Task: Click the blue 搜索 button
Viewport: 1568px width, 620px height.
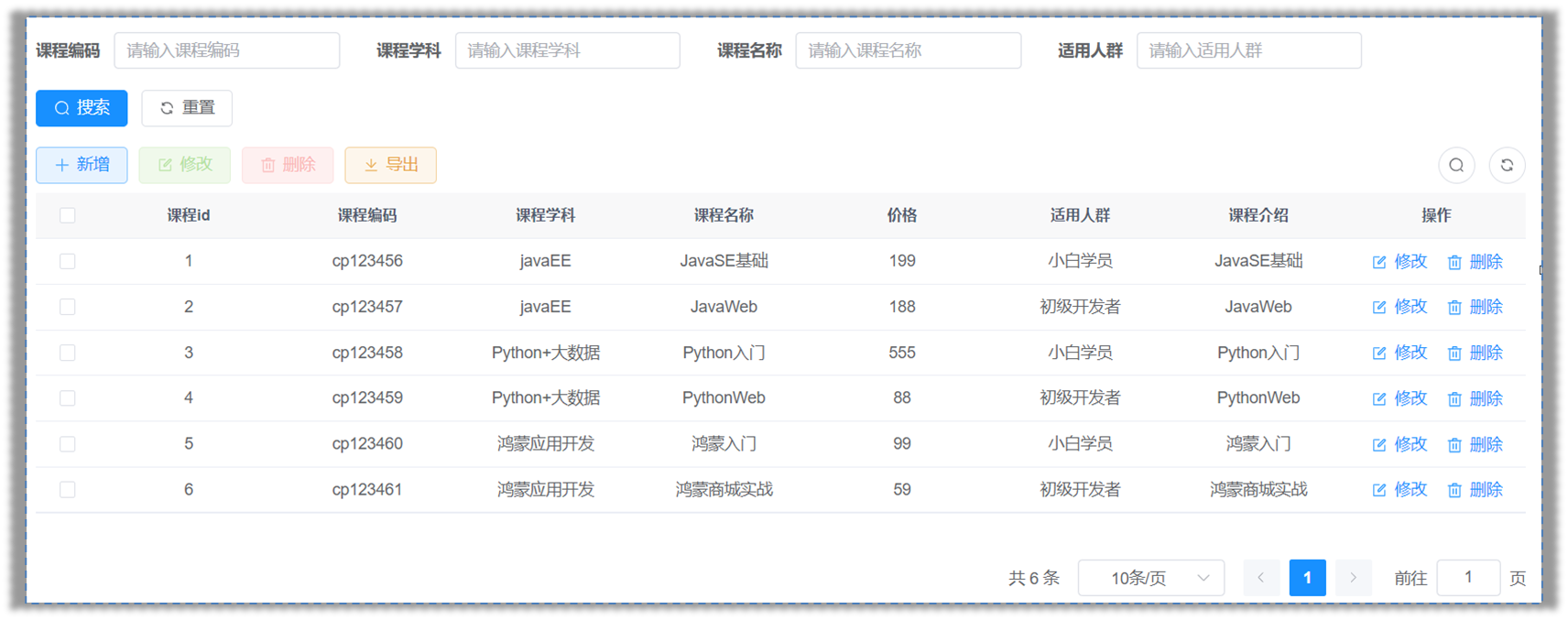Action: [82, 108]
